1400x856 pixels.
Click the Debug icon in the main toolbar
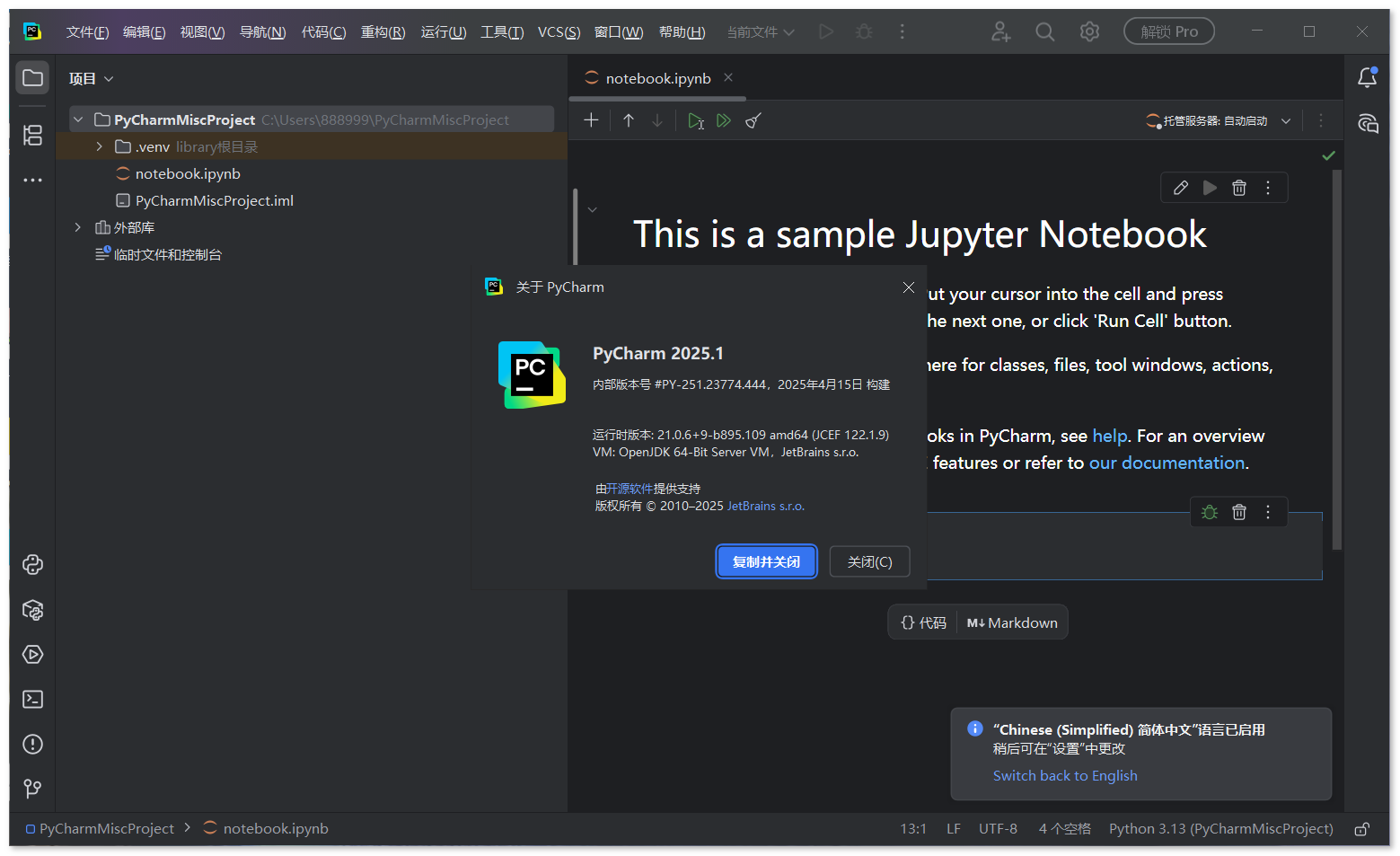[864, 31]
